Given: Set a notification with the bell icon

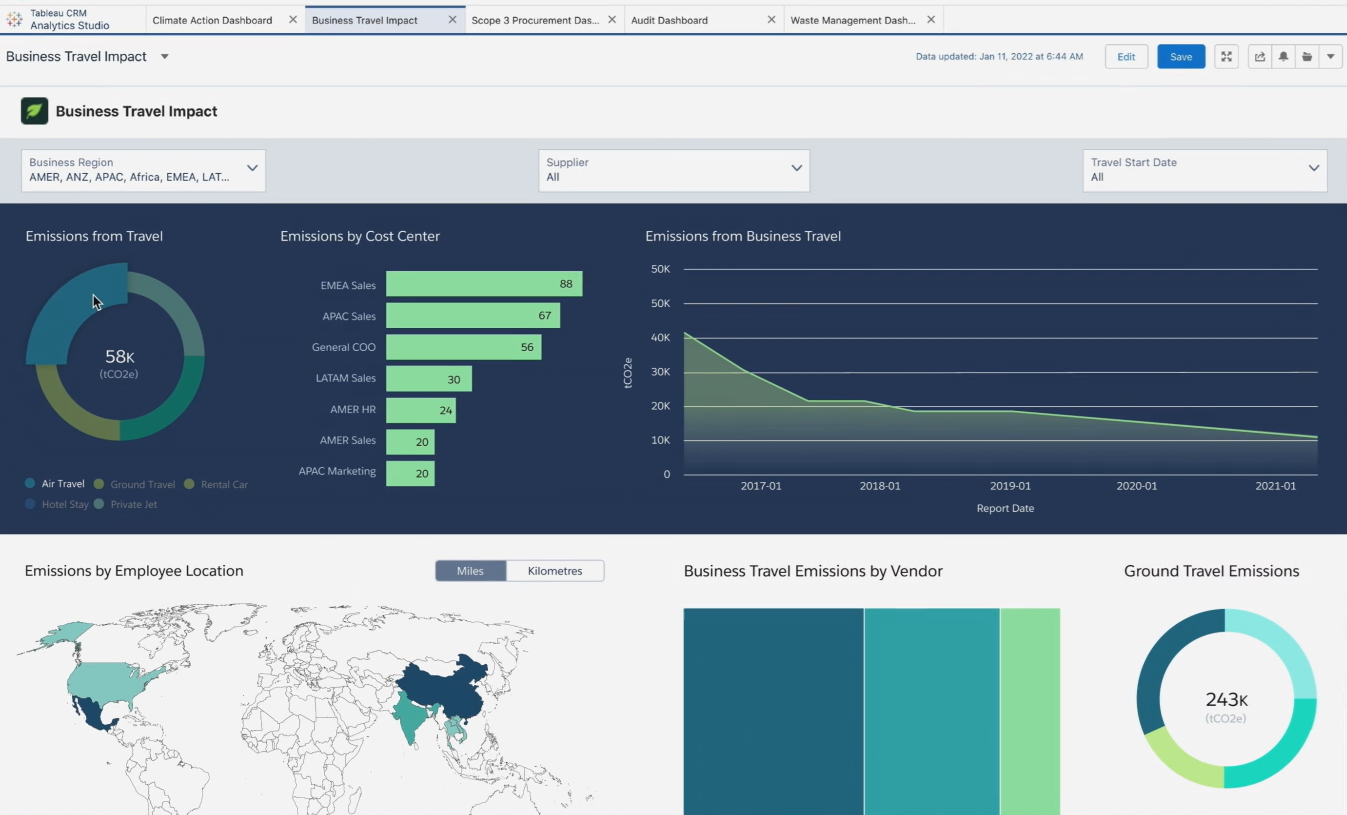Looking at the screenshot, I should pyautogui.click(x=1283, y=56).
